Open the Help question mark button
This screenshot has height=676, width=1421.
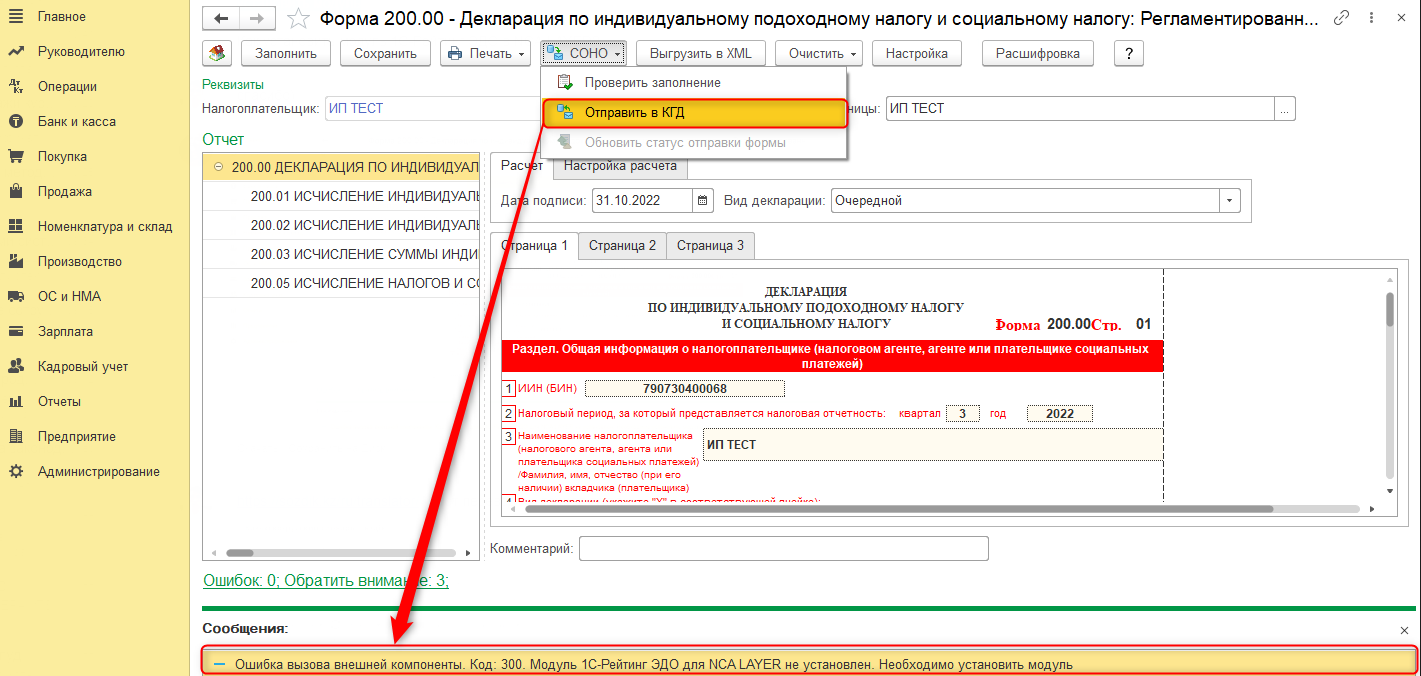(x=1128, y=54)
